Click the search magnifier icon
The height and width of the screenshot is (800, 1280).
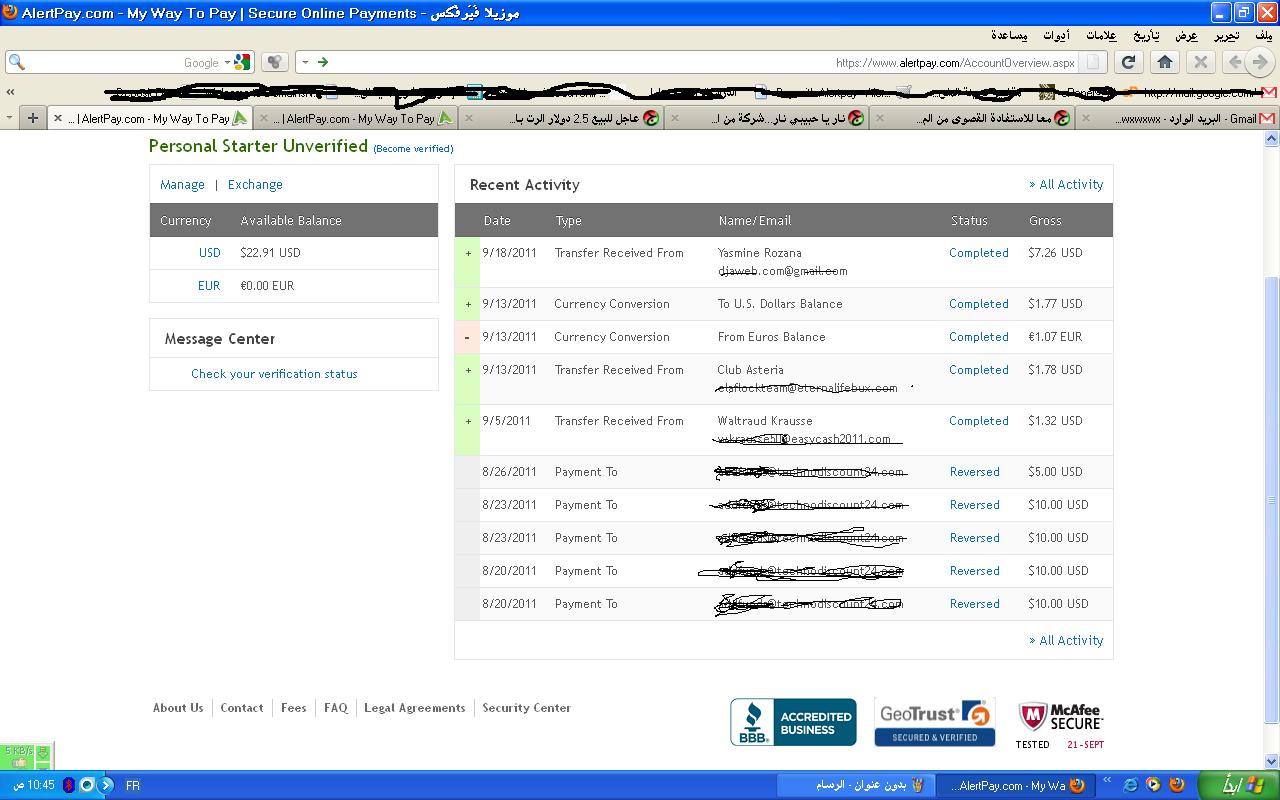(x=16, y=62)
